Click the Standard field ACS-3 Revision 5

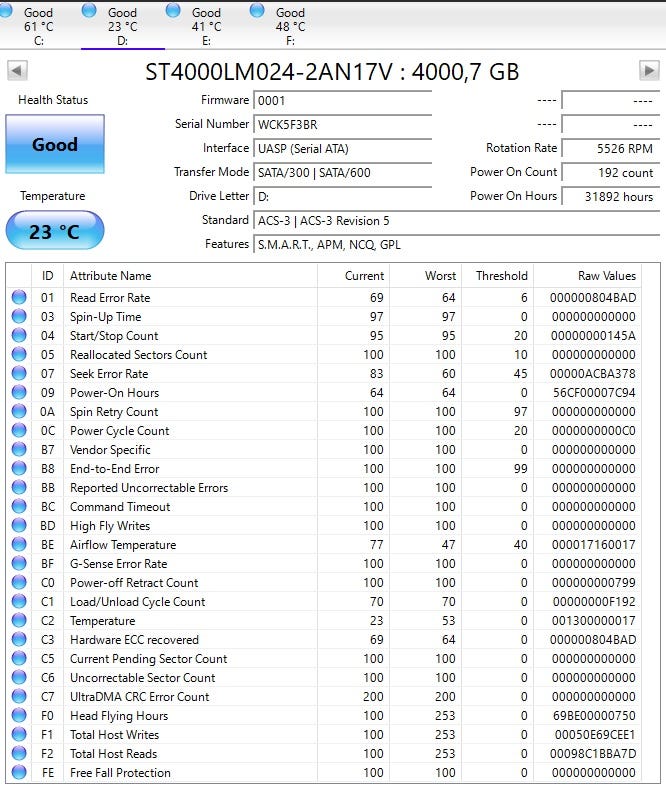coord(456,221)
